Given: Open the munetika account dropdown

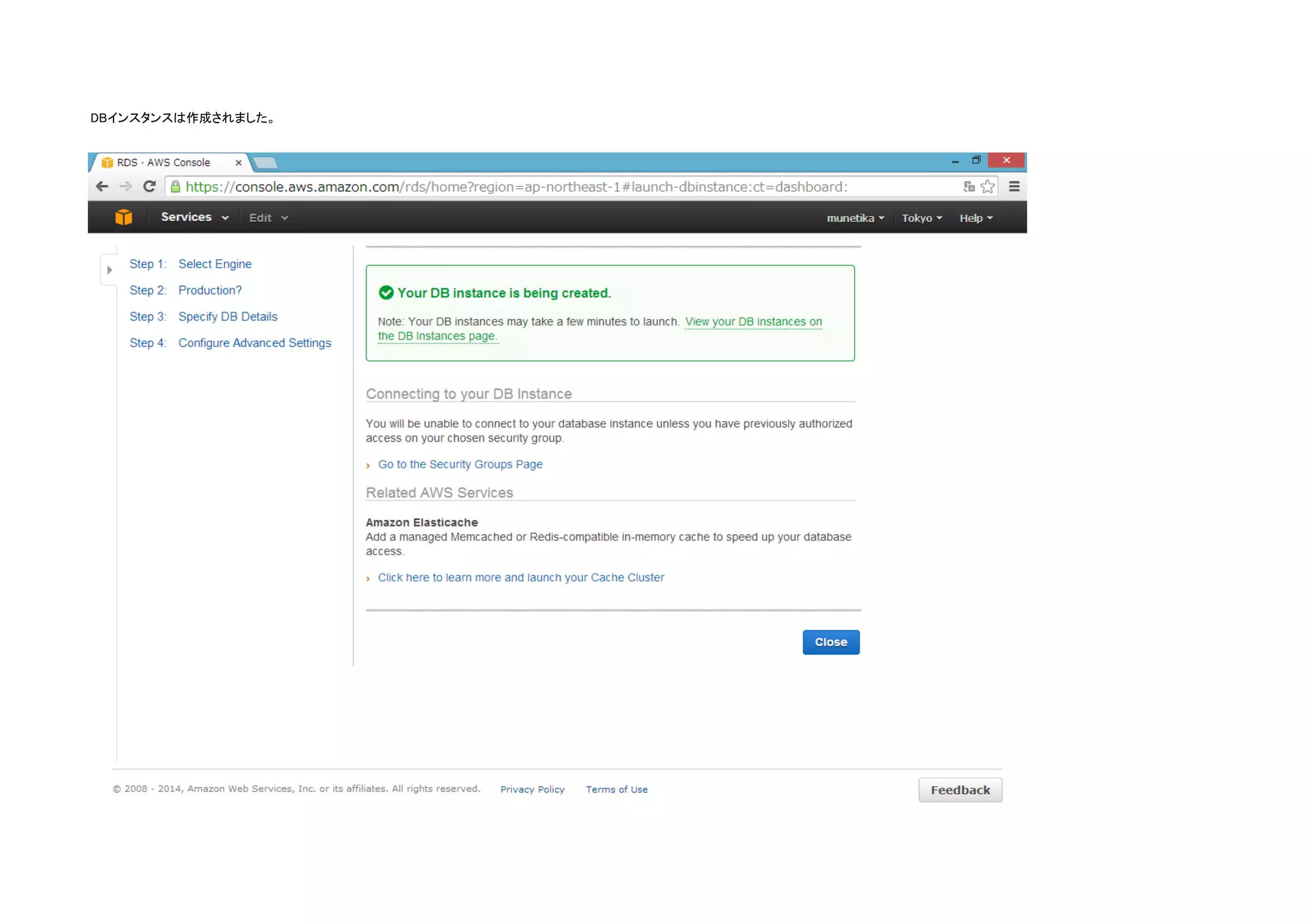Looking at the screenshot, I should click(855, 218).
